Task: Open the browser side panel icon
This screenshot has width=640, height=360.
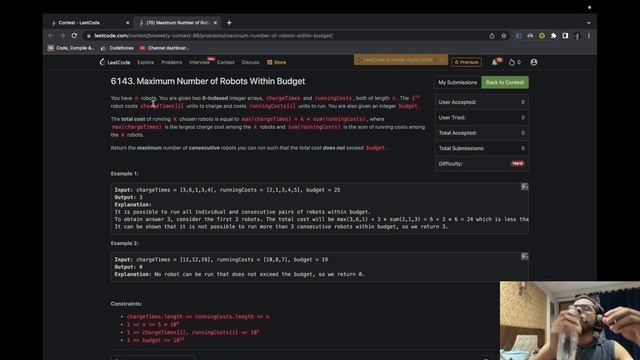Action: pyautogui.click(x=565, y=36)
